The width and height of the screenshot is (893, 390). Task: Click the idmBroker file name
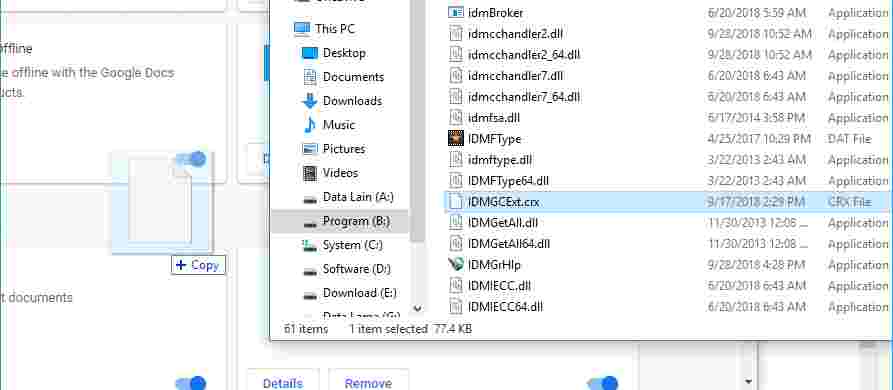pyautogui.click(x=495, y=13)
